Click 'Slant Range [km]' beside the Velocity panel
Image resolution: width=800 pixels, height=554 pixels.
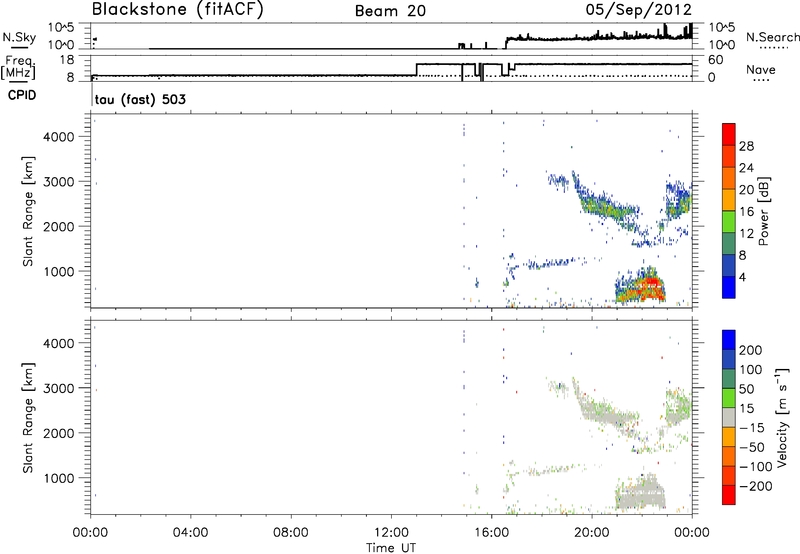click(28, 418)
